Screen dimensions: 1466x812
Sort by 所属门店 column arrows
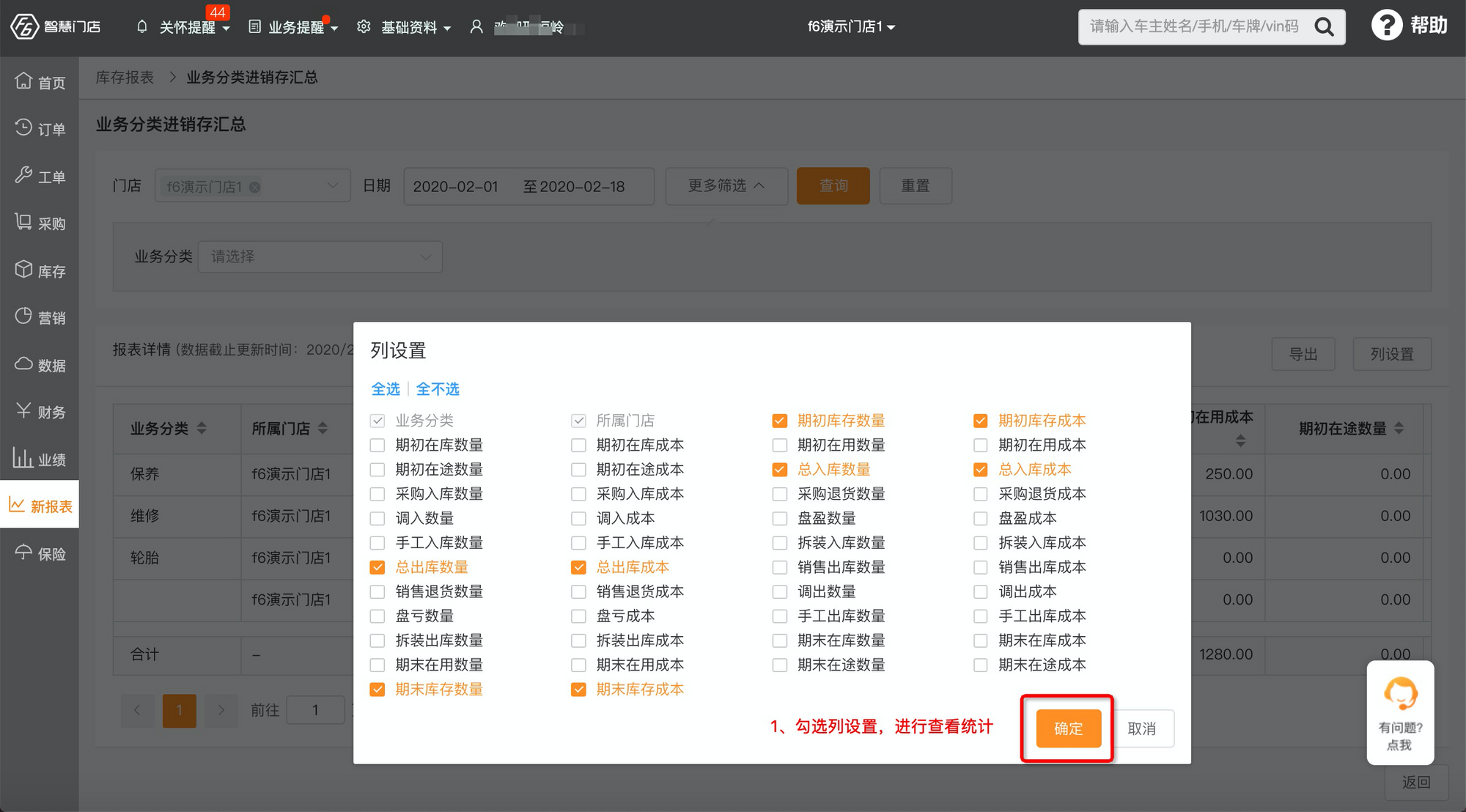click(323, 428)
